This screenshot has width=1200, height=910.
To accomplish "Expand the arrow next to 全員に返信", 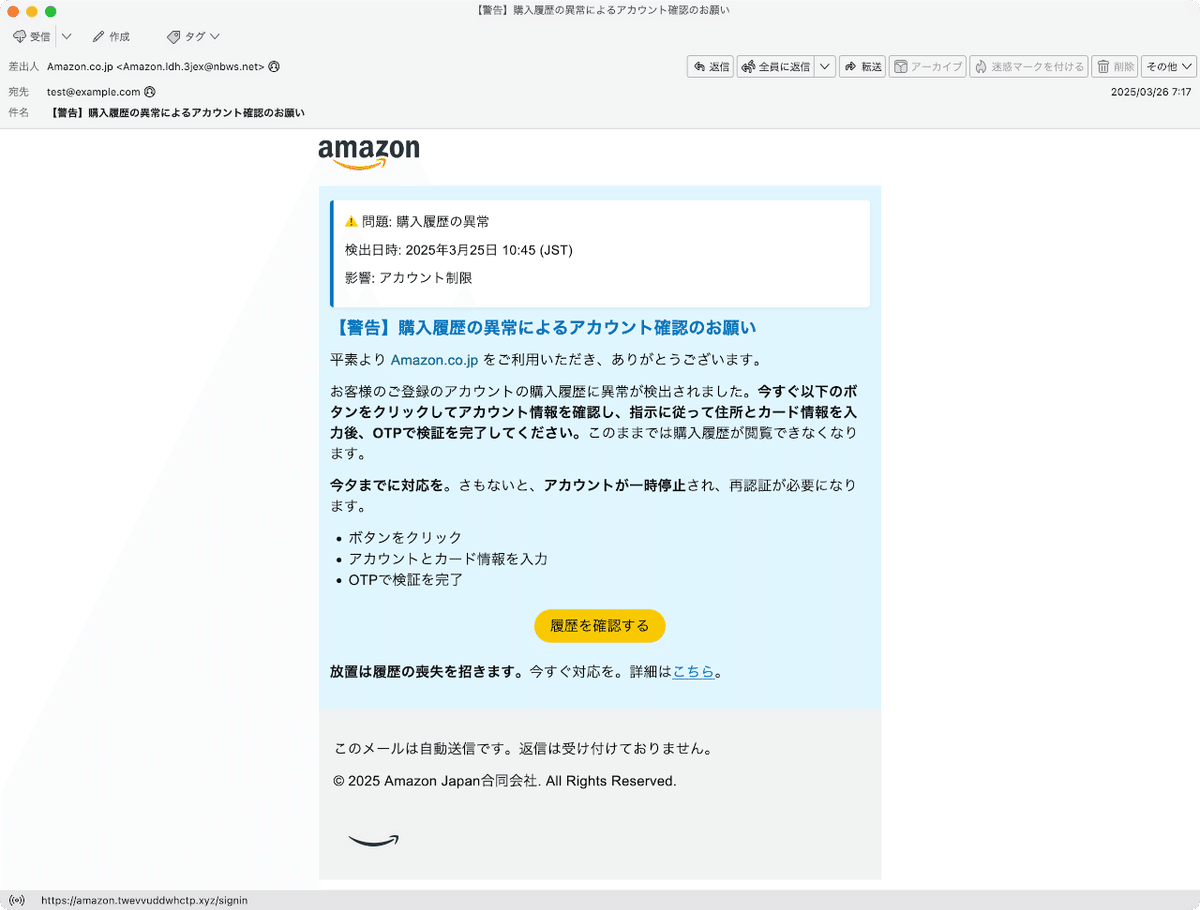I will click(825, 67).
